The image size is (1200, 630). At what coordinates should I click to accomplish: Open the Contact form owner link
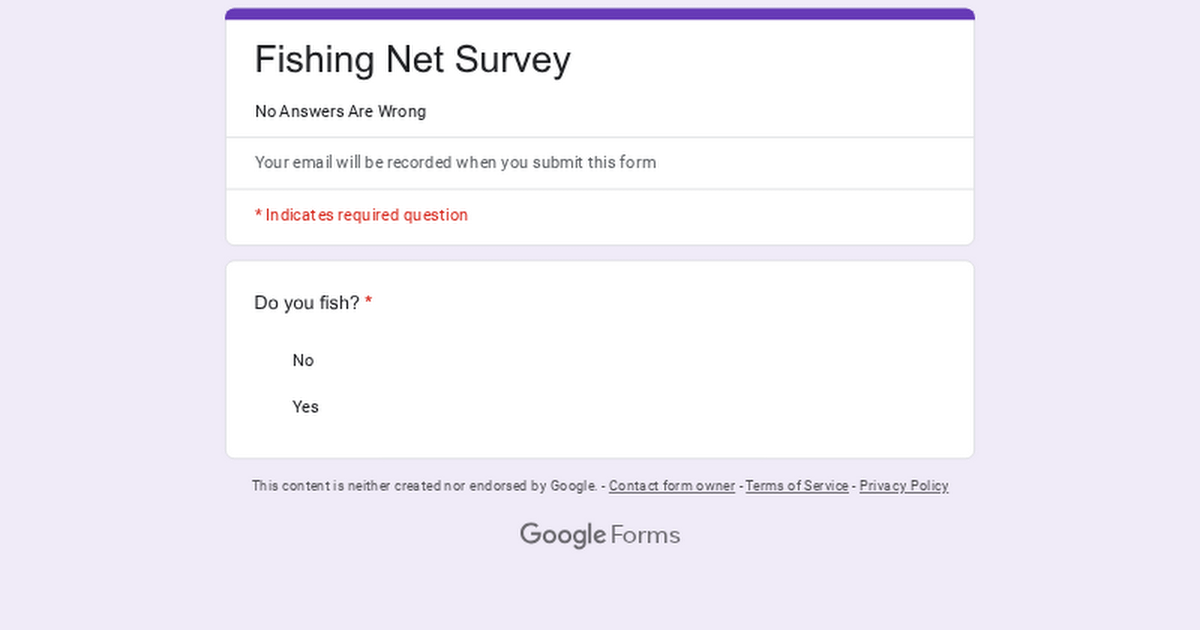[671, 486]
